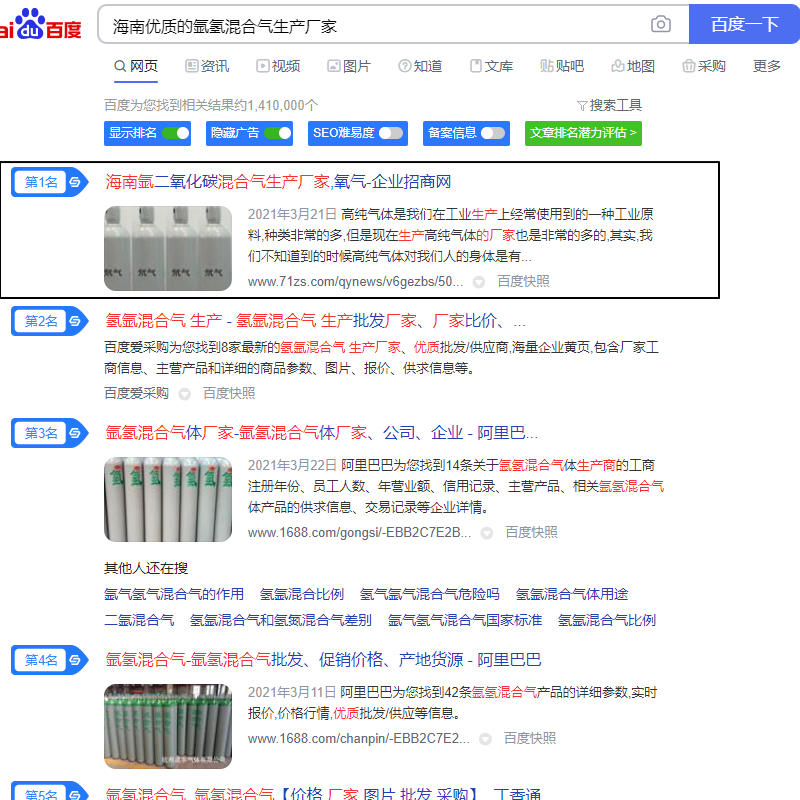Screen dimensions: 800x800
Task: Switch to the 视频 tab
Action: click(278, 66)
